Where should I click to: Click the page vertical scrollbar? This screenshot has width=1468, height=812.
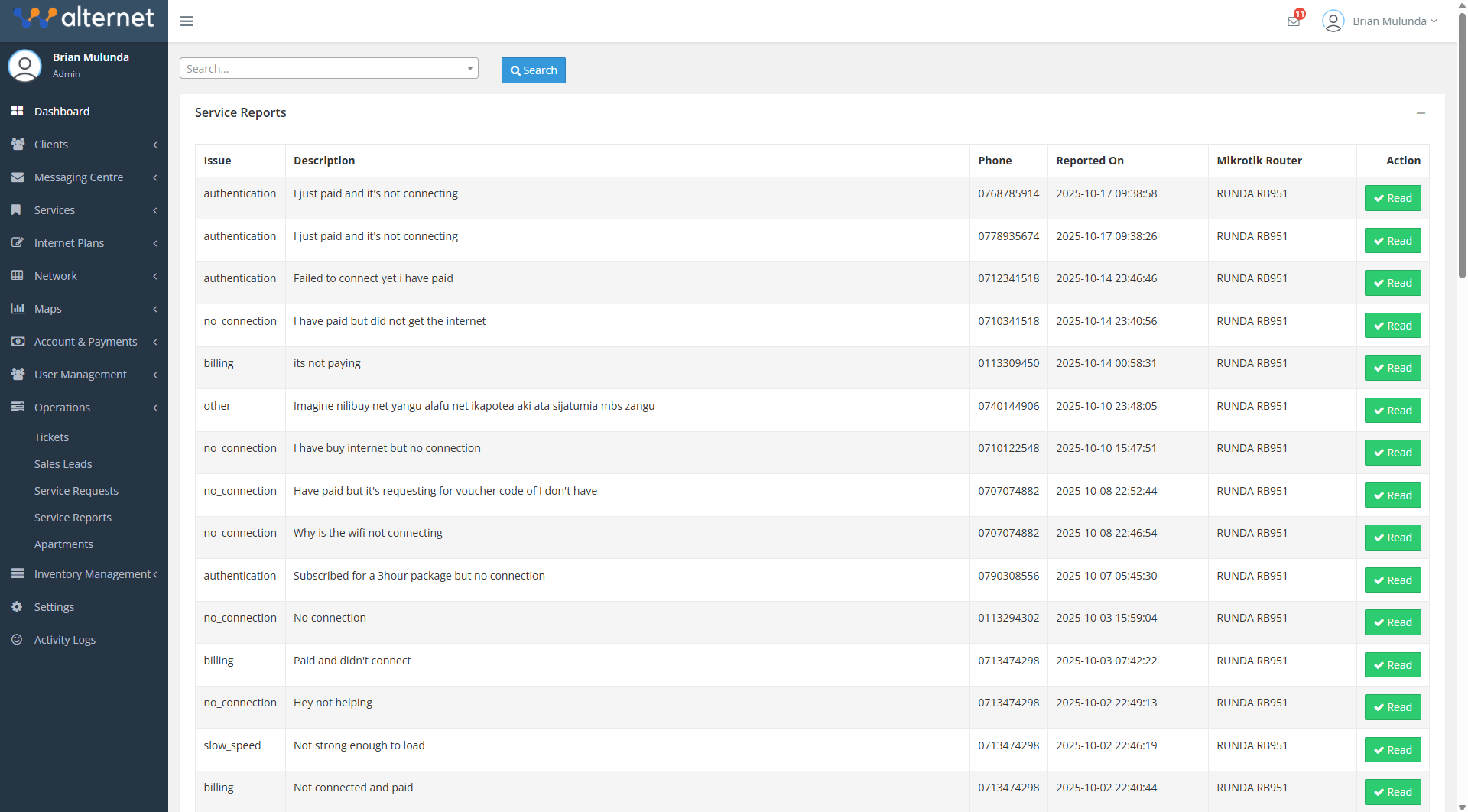coord(1462,153)
